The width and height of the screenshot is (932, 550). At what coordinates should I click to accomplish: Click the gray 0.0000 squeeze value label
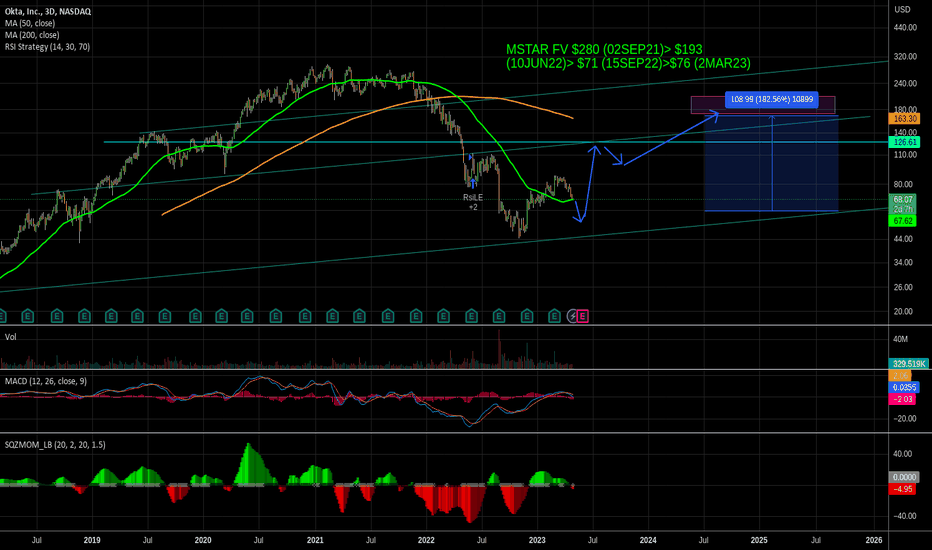[904, 477]
